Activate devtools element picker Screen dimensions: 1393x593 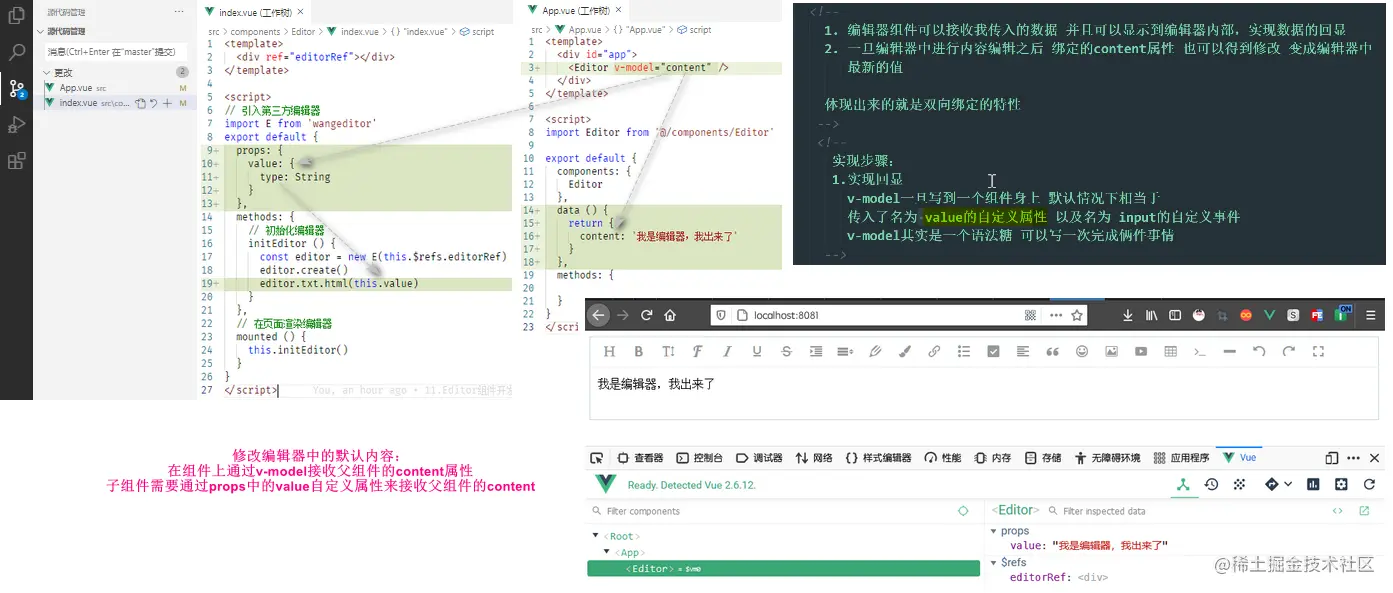click(597, 458)
